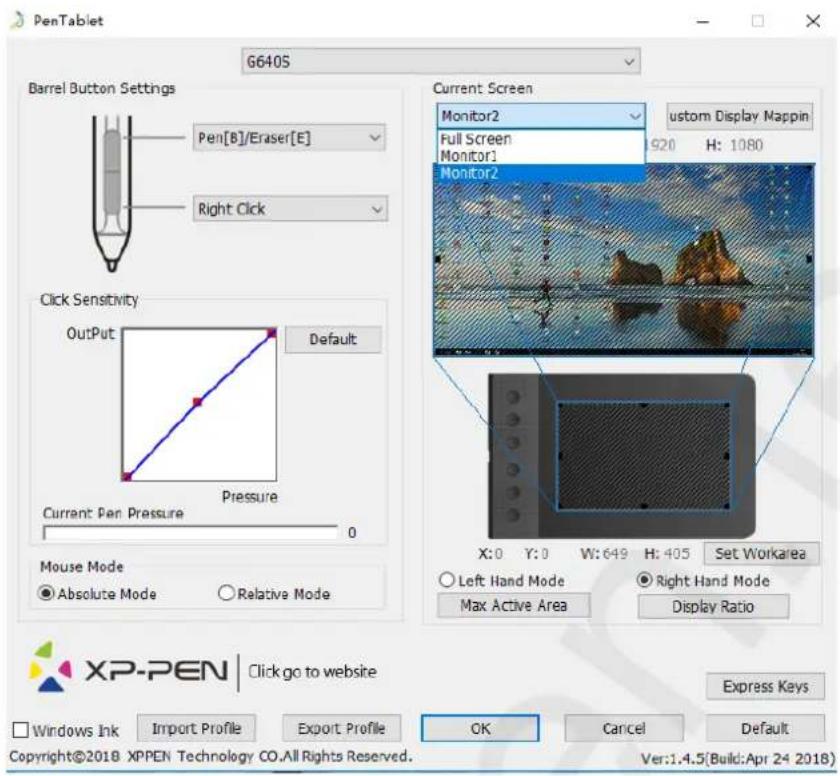Select Relative Mode radio button

point(227,593)
